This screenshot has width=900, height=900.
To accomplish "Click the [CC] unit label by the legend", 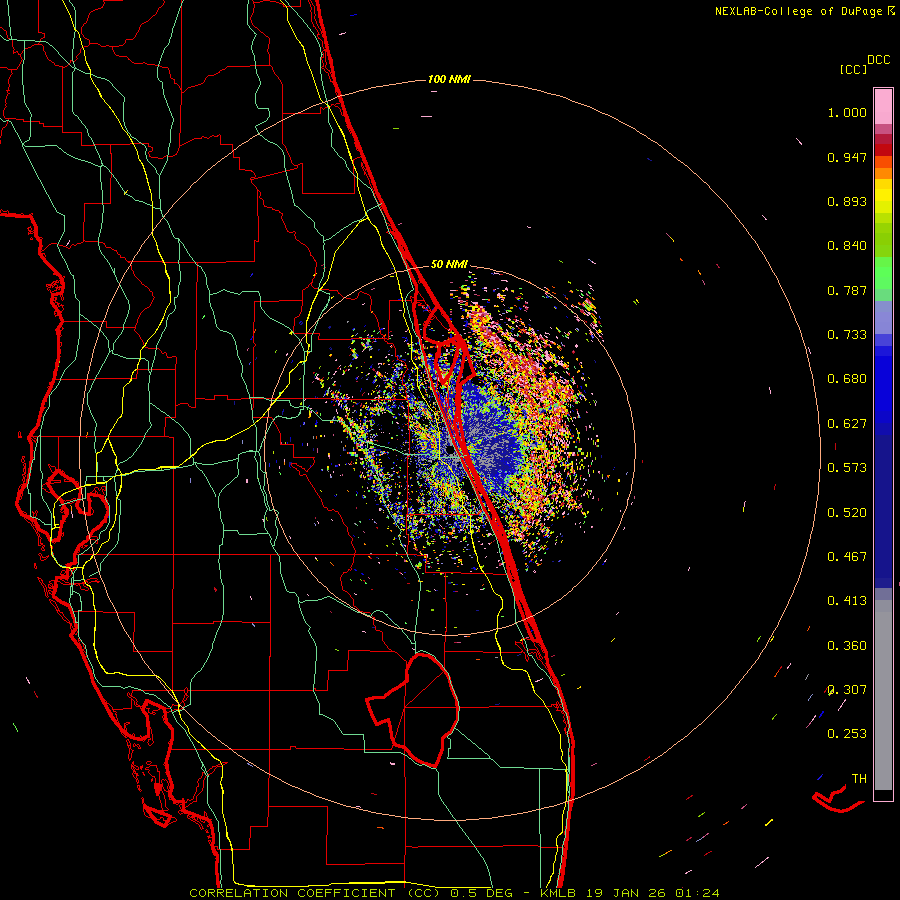I will (x=854, y=69).
